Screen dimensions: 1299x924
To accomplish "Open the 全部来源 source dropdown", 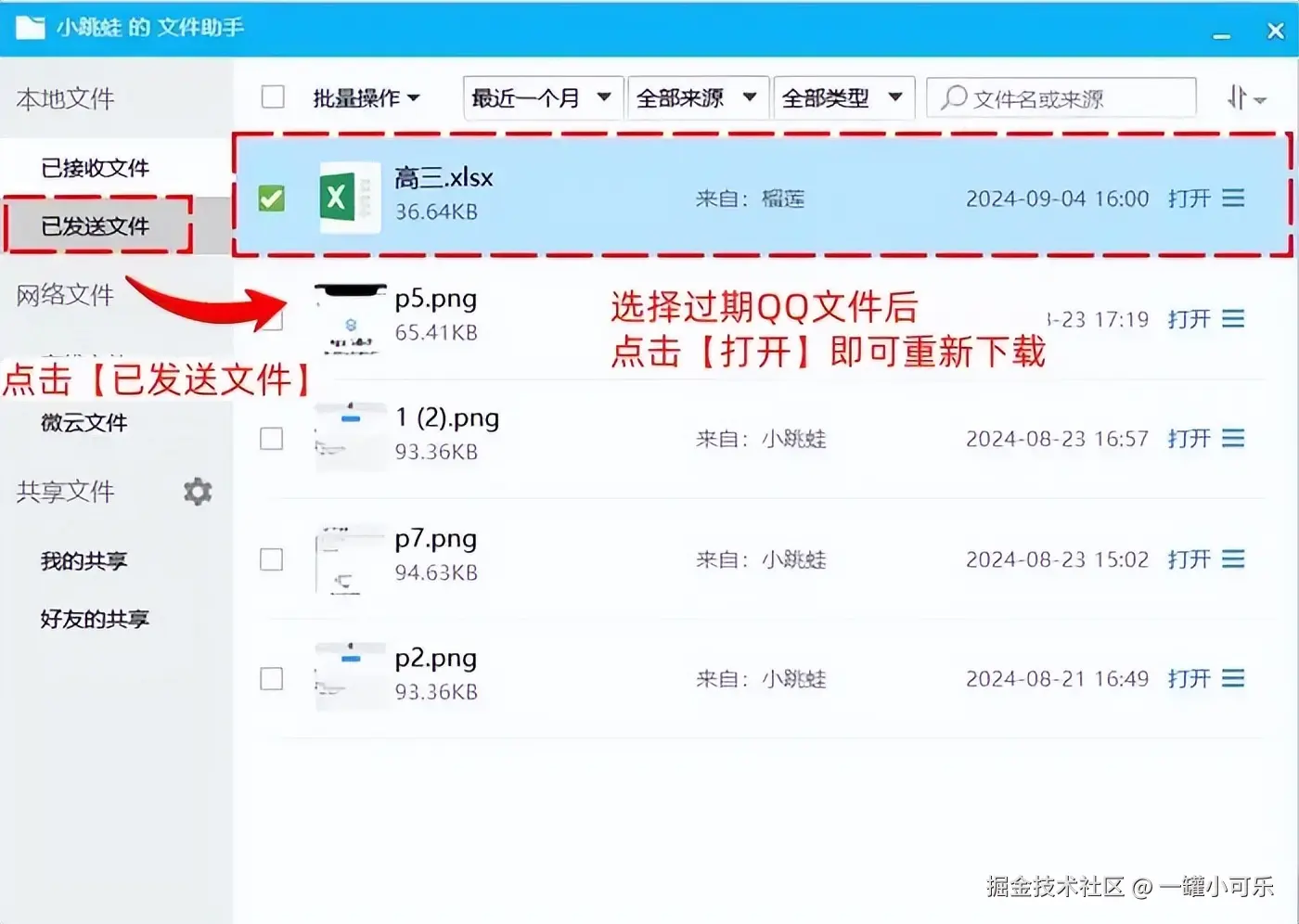I will tap(698, 97).
